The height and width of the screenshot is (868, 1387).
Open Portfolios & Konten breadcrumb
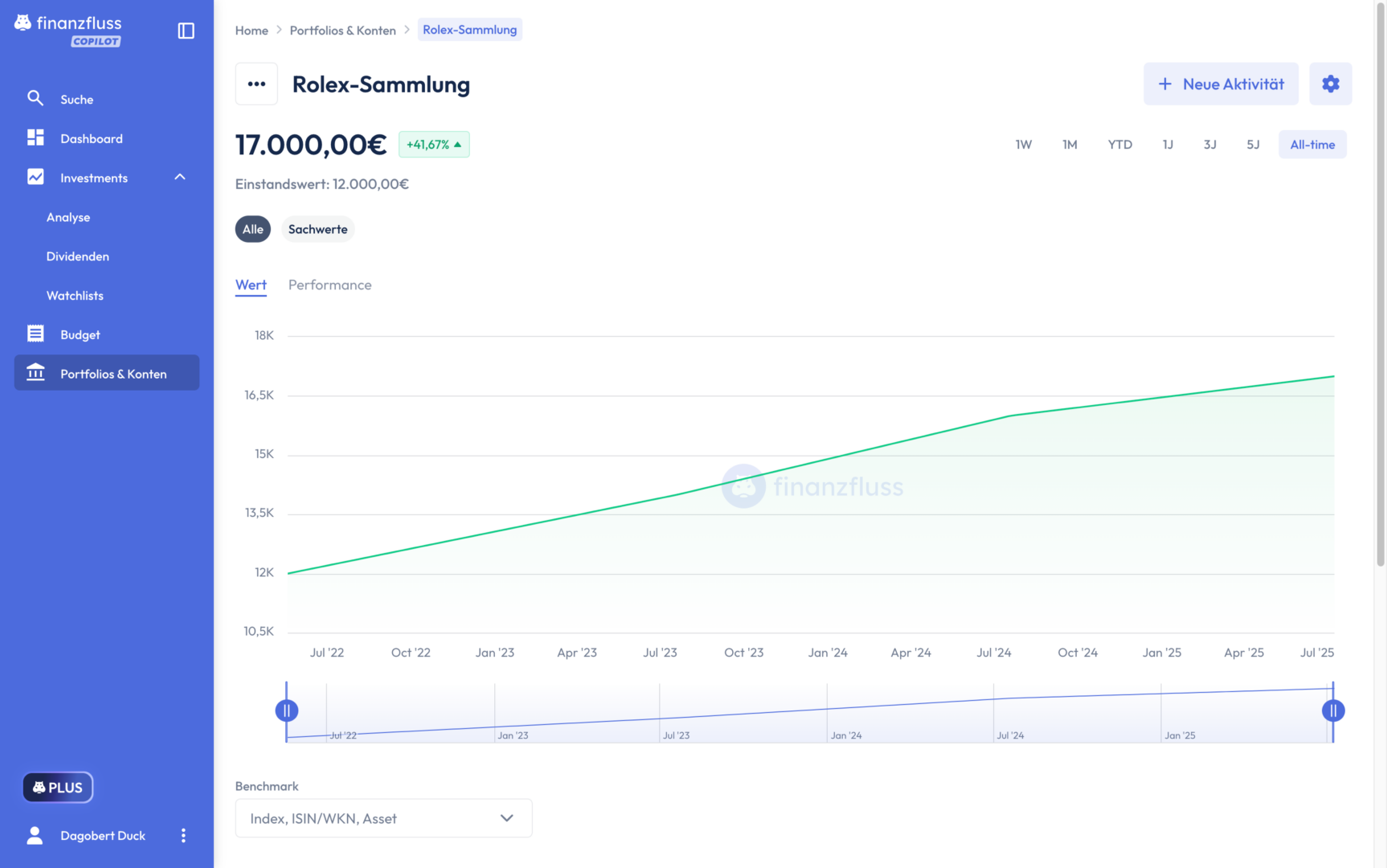click(x=343, y=30)
